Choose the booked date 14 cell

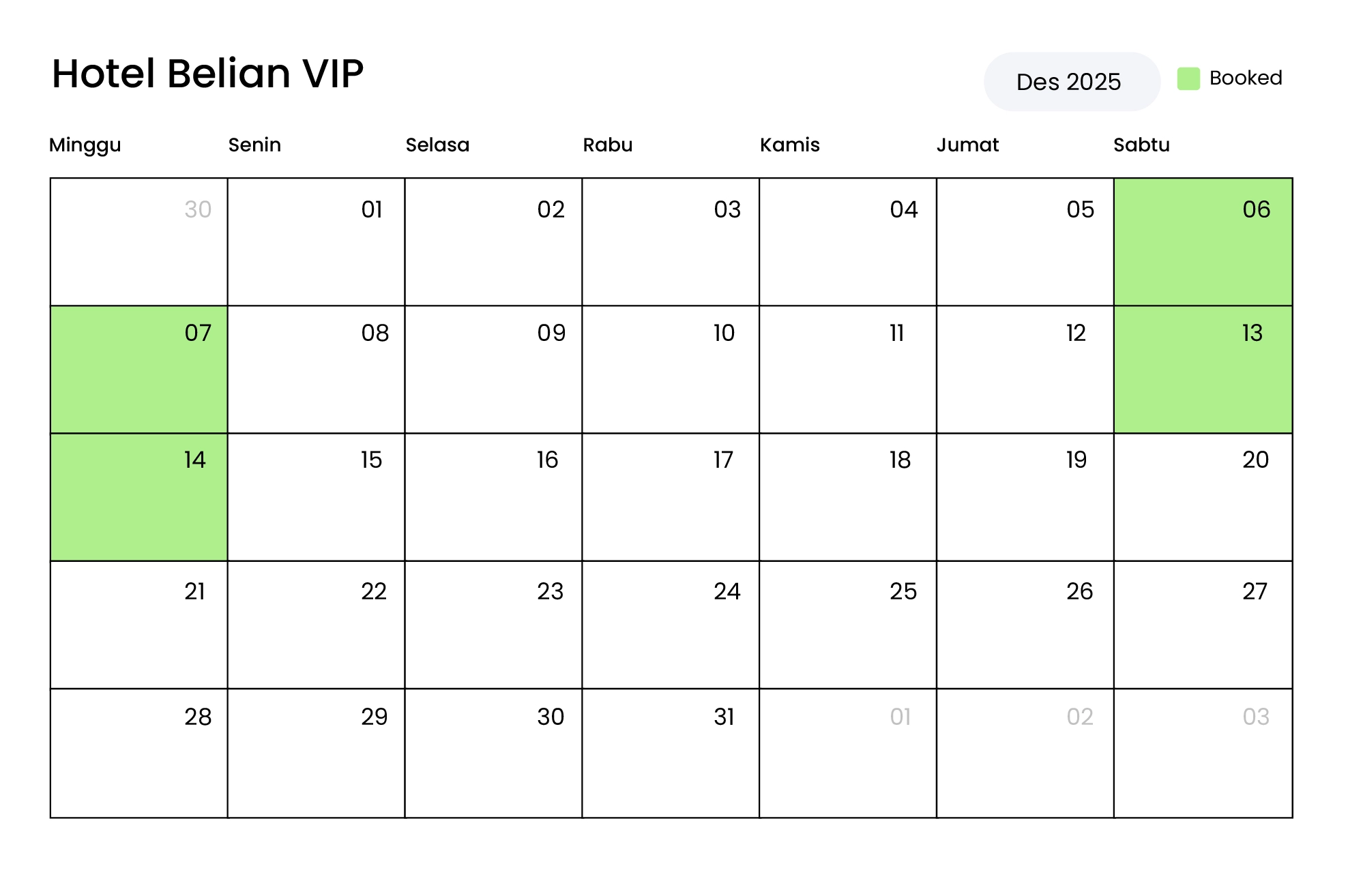138,496
